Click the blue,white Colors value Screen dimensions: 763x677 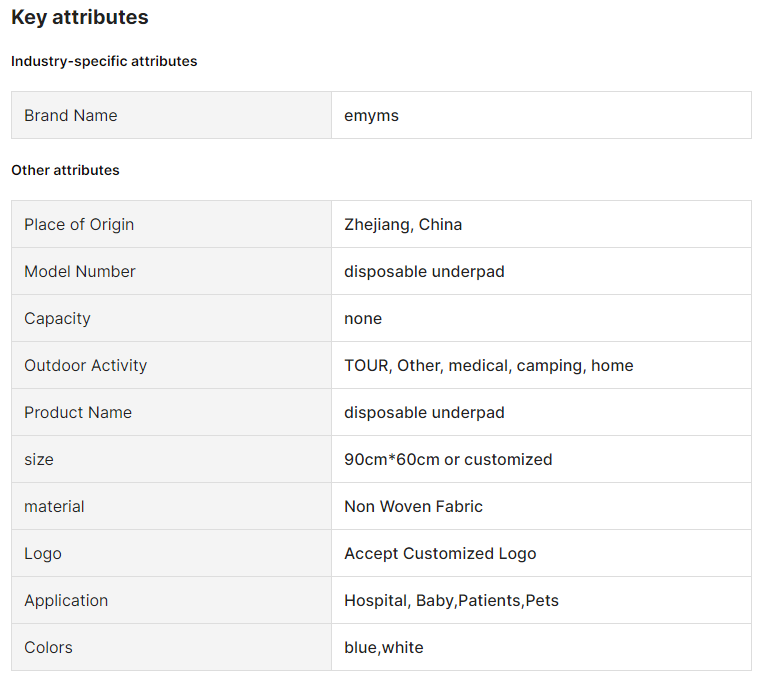[383, 648]
